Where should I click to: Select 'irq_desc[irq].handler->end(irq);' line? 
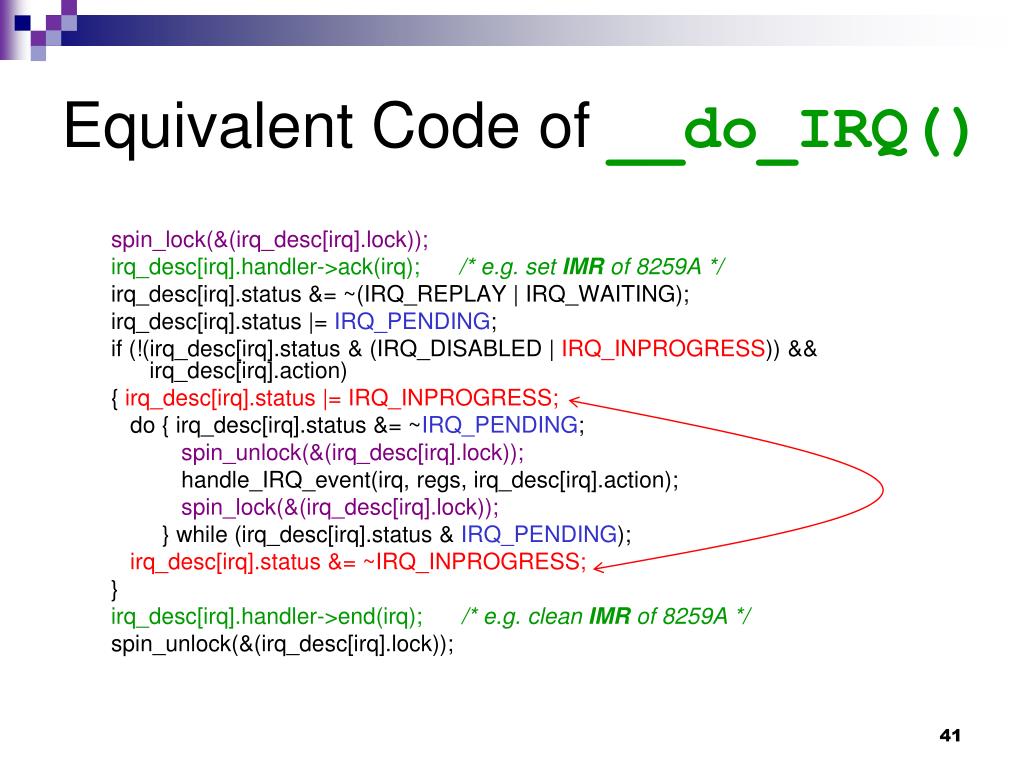[266, 616]
